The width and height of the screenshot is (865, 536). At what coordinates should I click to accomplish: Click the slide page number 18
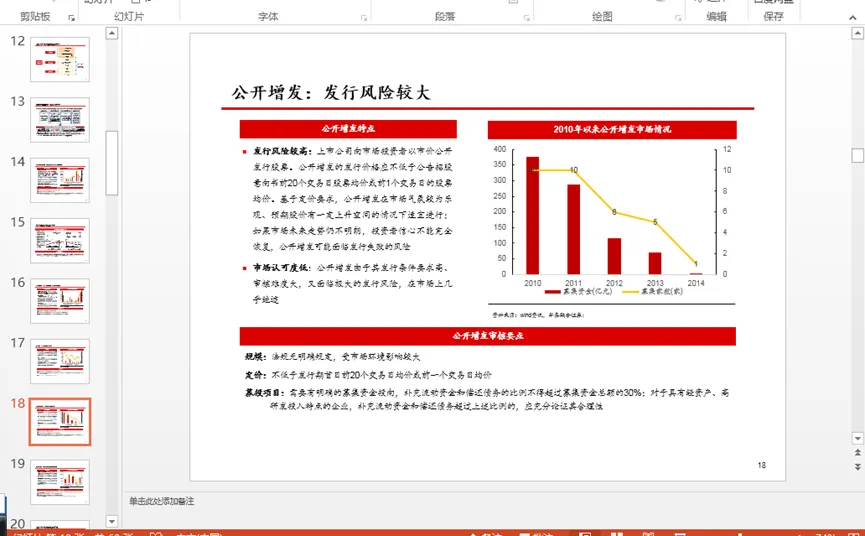761,465
